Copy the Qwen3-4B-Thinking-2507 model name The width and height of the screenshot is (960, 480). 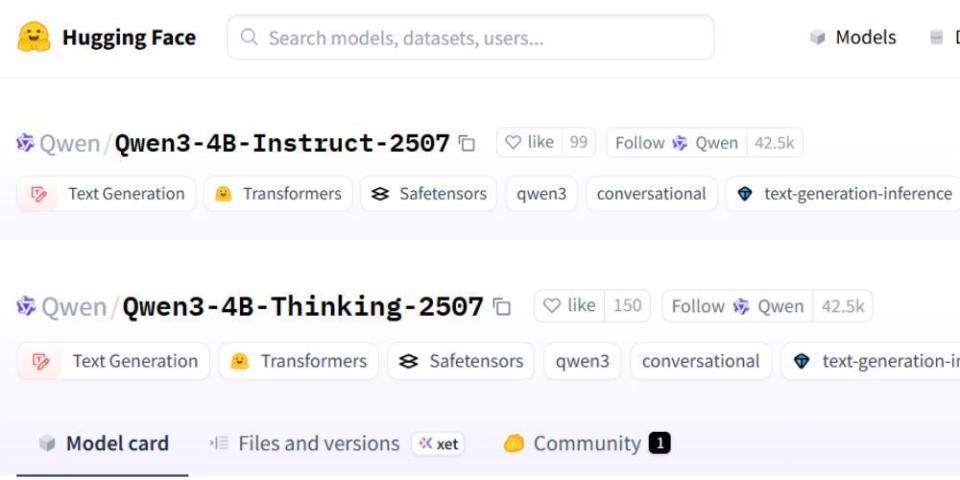502,307
